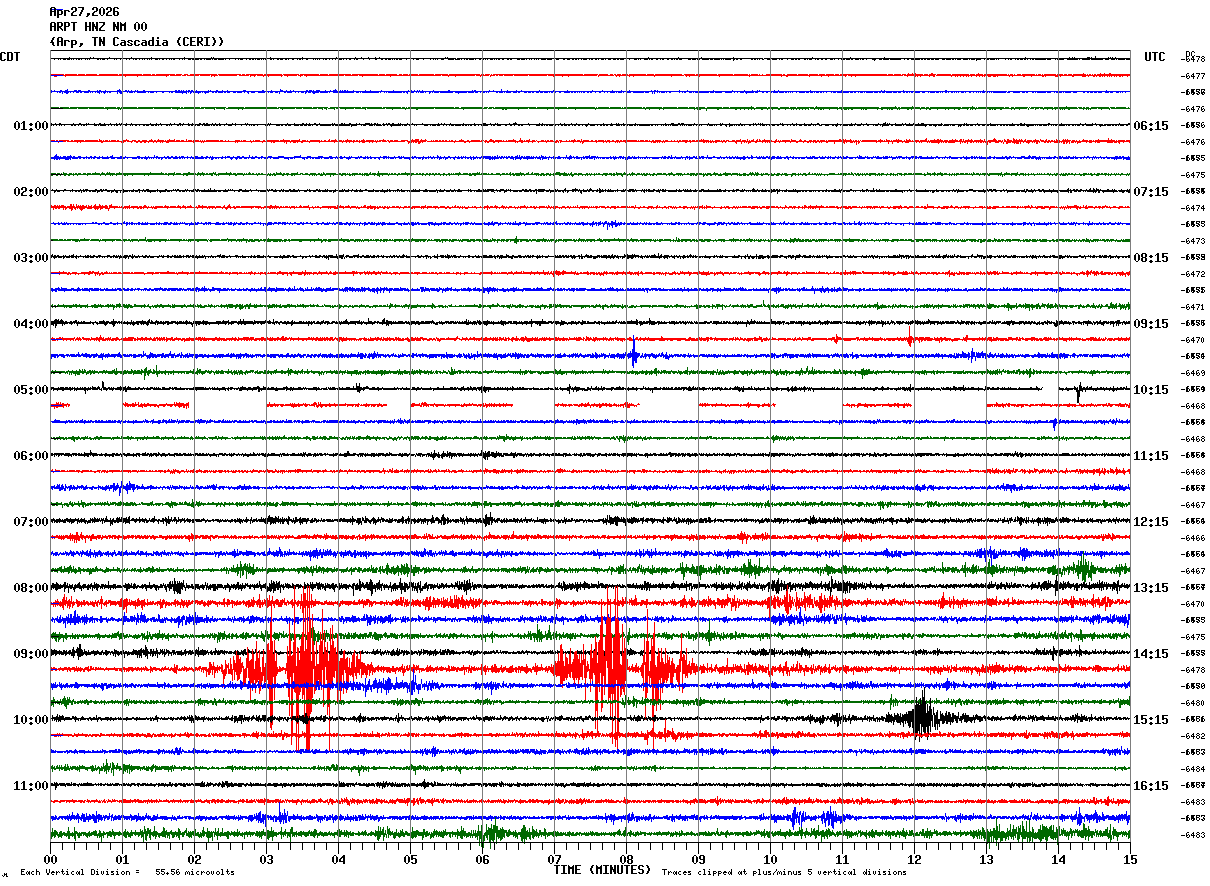Click minute 04 on the time axis
The image size is (1210, 886).
tap(338, 859)
